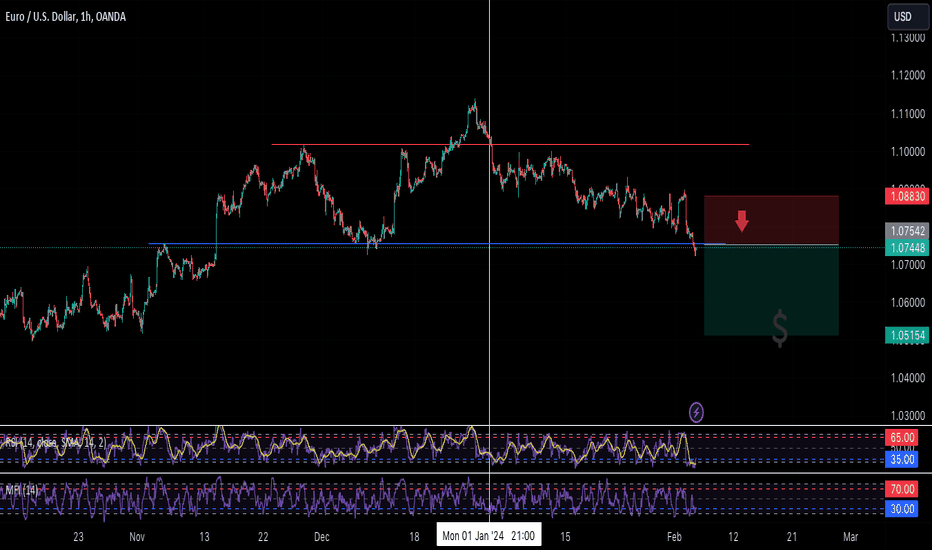Click the 1.06000 price axis label
This screenshot has width=932, height=550.
click(908, 302)
